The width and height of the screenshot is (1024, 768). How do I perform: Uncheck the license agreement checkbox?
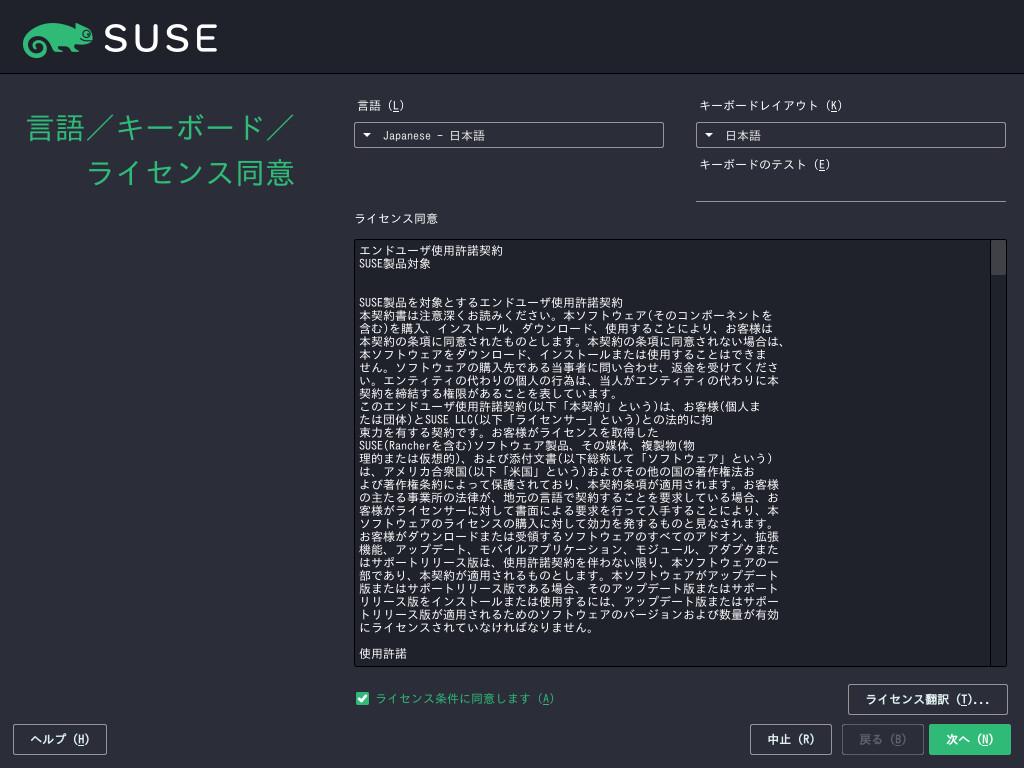[362, 699]
